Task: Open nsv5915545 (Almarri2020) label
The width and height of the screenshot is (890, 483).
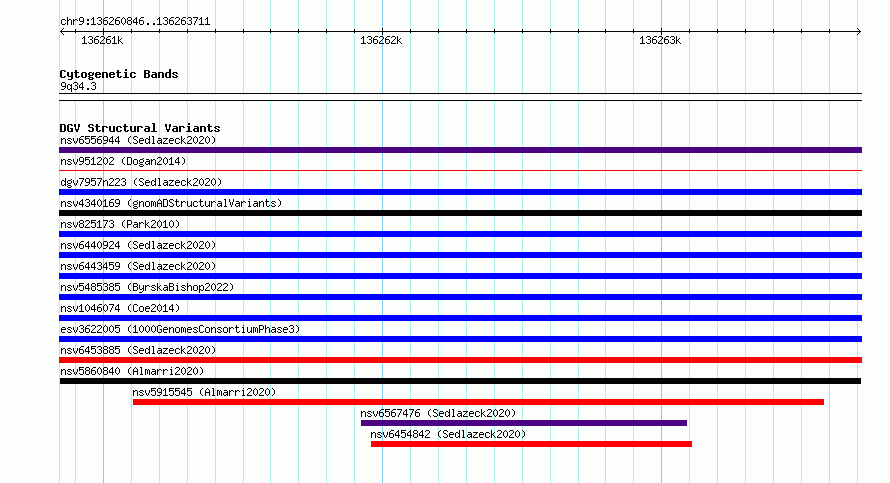Action: point(204,392)
